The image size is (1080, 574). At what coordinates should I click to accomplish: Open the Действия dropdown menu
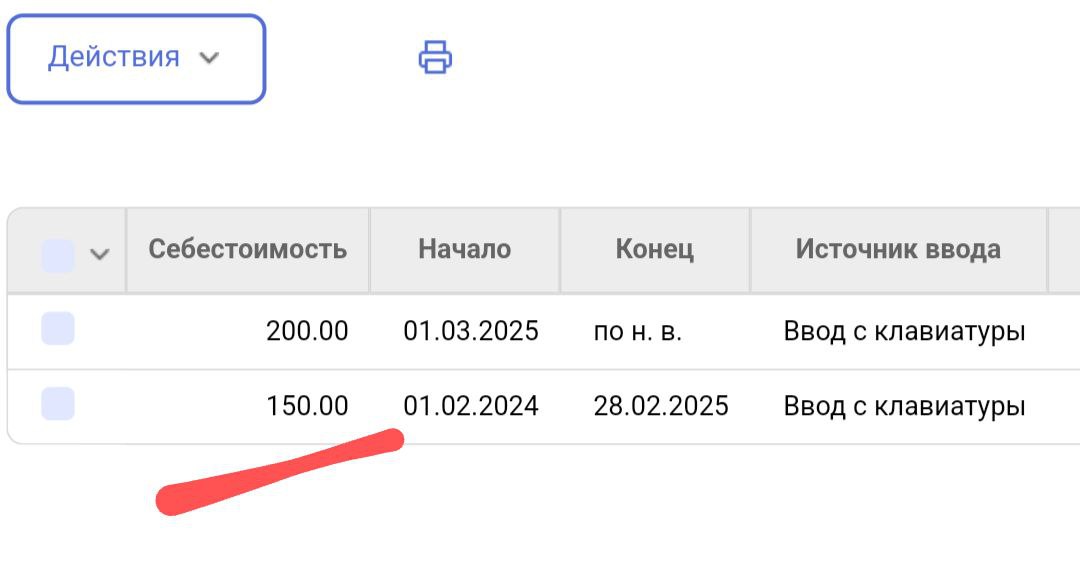pos(136,58)
